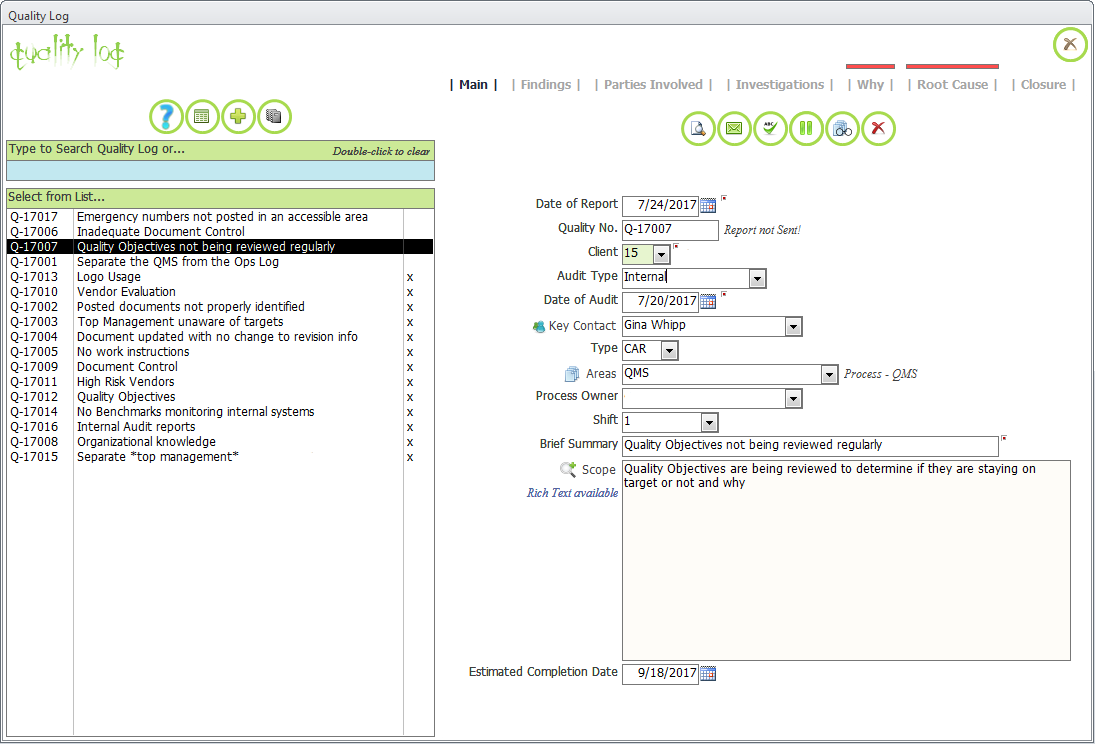The height and width of the screenshot is (744, 1095).
Task: Select row Q-17017 Emergency numbers not posted
Action: pyautogui.click(x=220, y=217)
